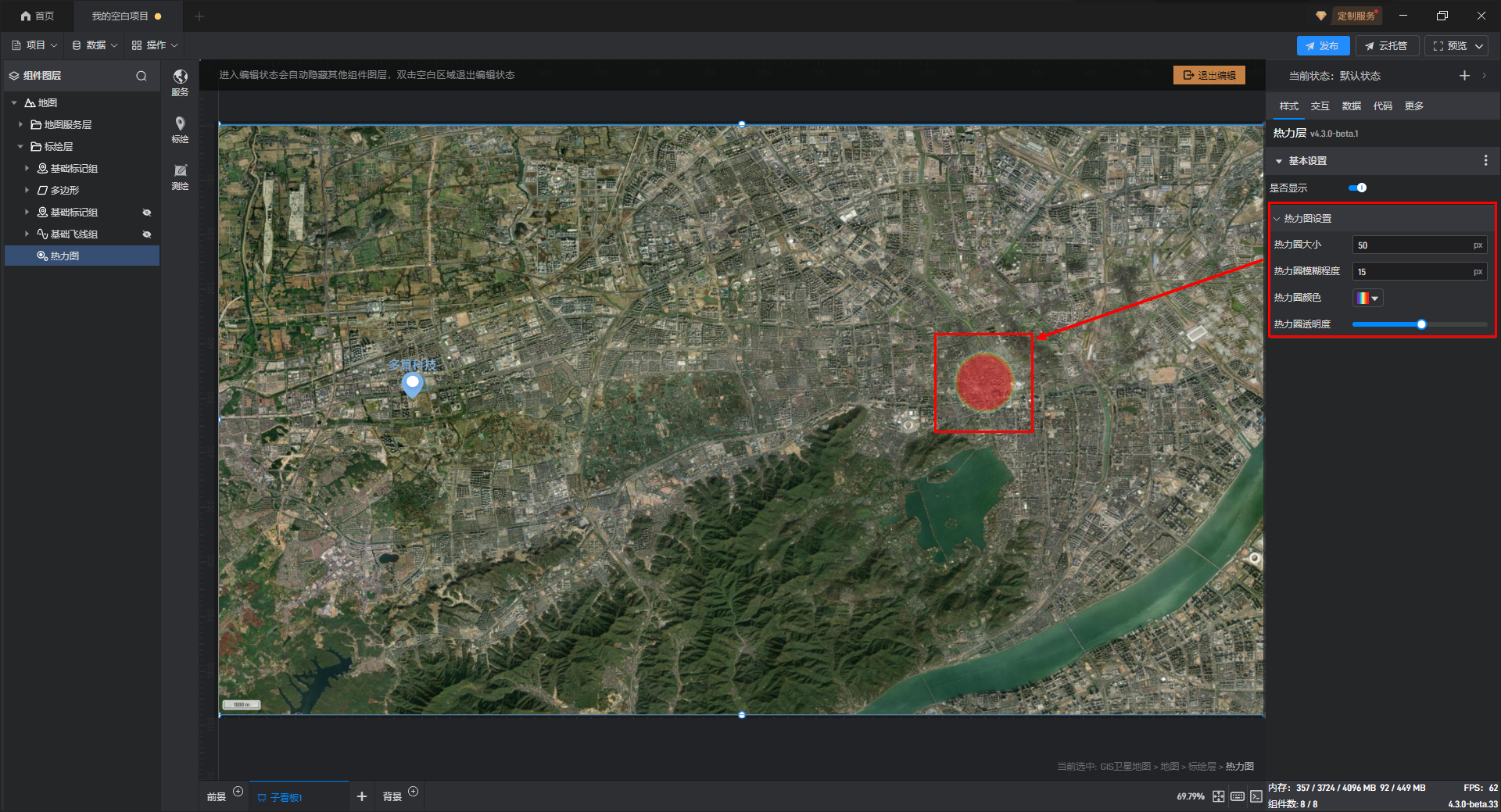Click the 热力圈大小 input field
1501x812 pixels.
pos(1419,245)
